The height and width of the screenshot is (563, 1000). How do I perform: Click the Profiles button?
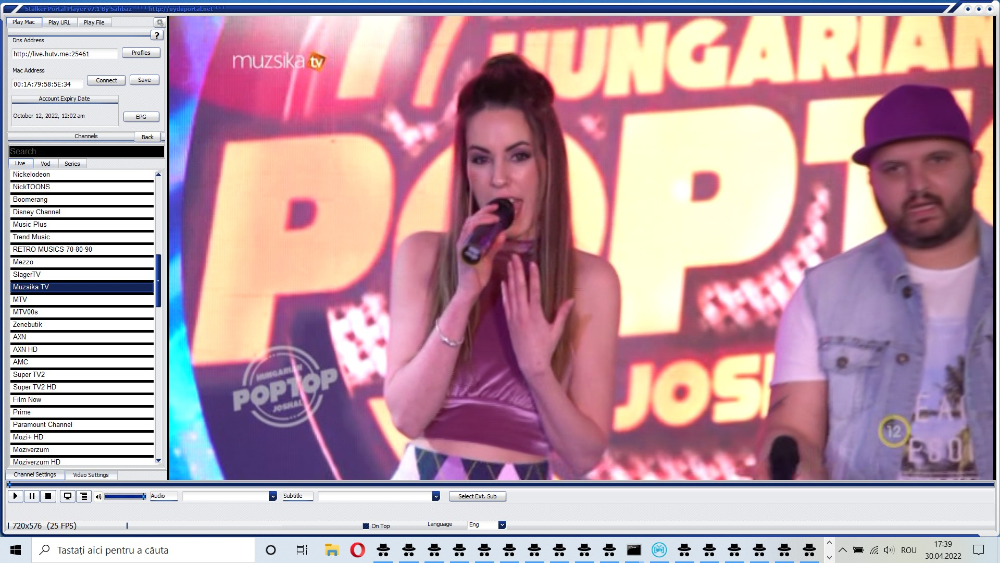(141, 53)
